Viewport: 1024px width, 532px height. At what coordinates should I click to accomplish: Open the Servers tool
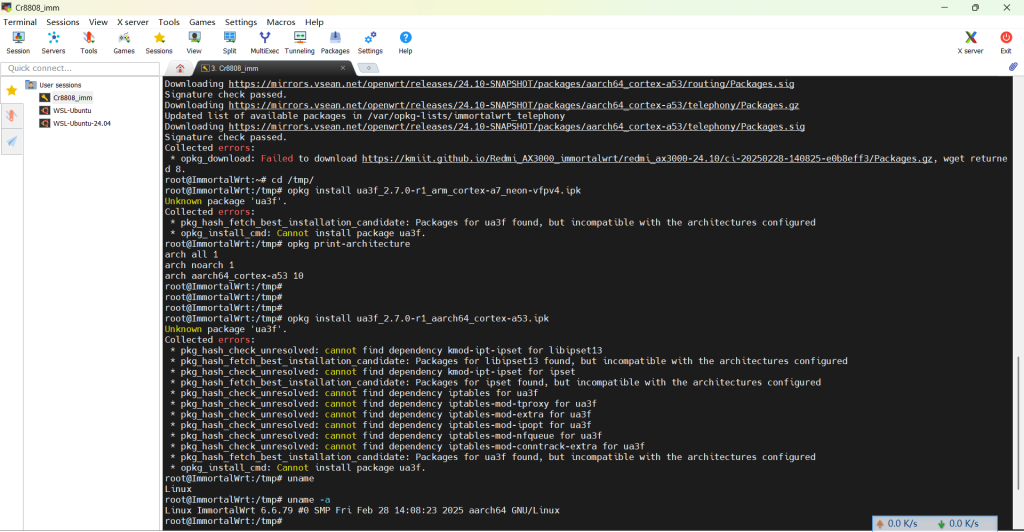53,42
